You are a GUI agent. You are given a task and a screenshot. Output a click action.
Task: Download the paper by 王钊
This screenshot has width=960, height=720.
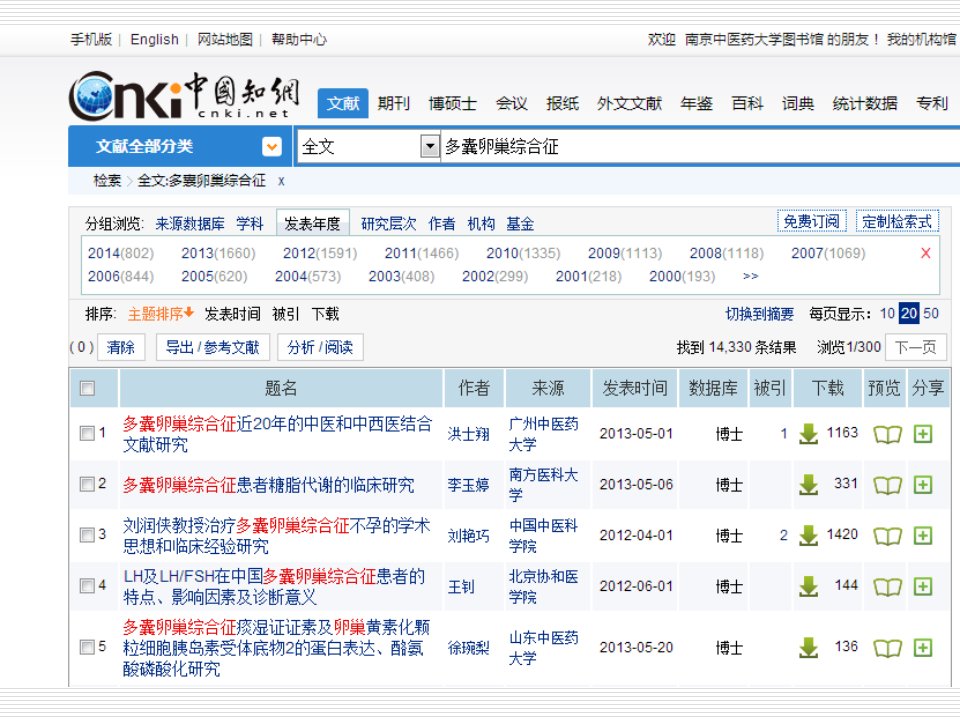808,587
